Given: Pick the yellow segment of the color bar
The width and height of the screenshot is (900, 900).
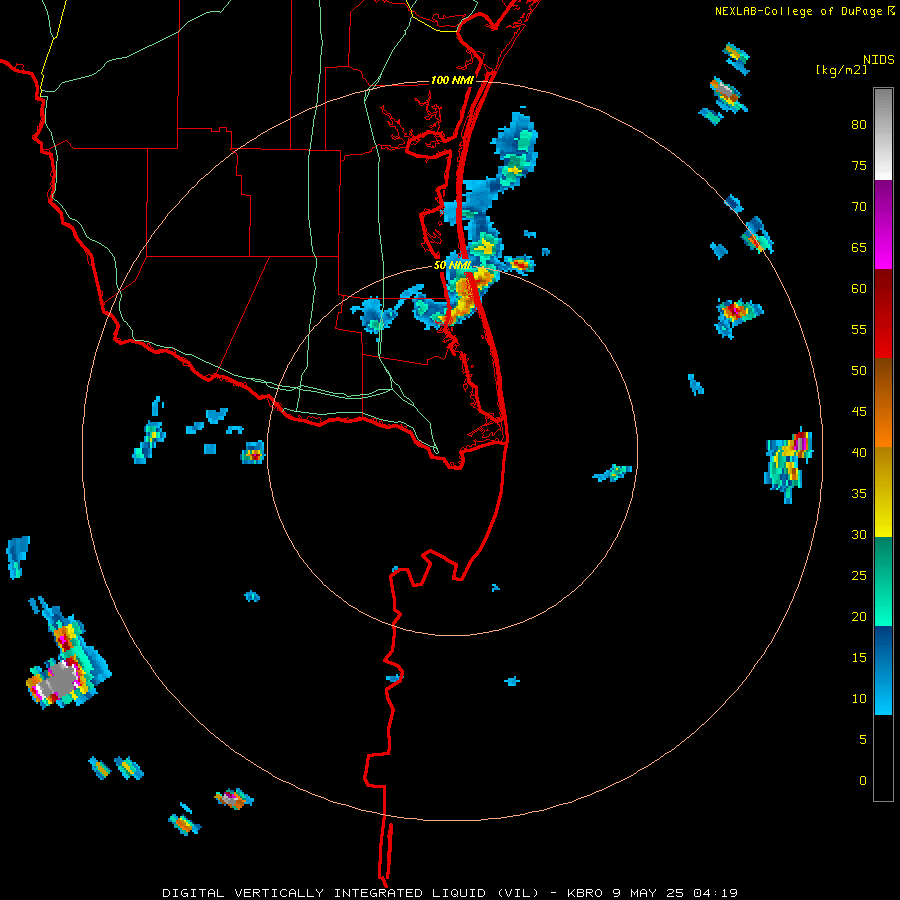Looking at the screenshot, I should pyautogui.click(x=883, y=492).
